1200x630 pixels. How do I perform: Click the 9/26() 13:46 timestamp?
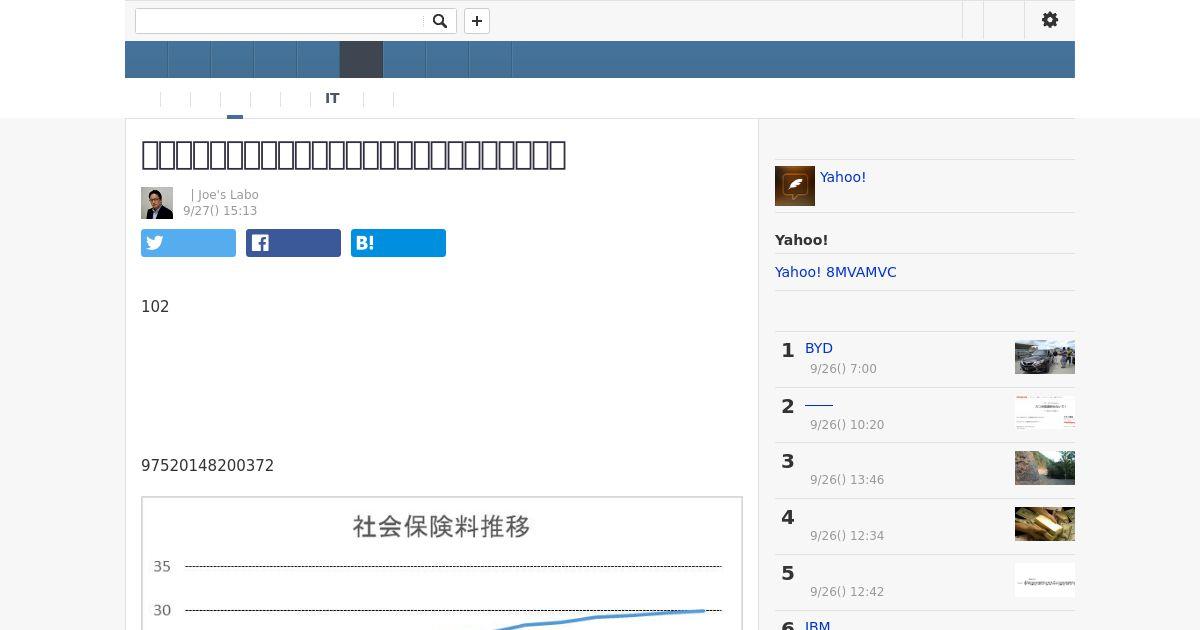847,480
